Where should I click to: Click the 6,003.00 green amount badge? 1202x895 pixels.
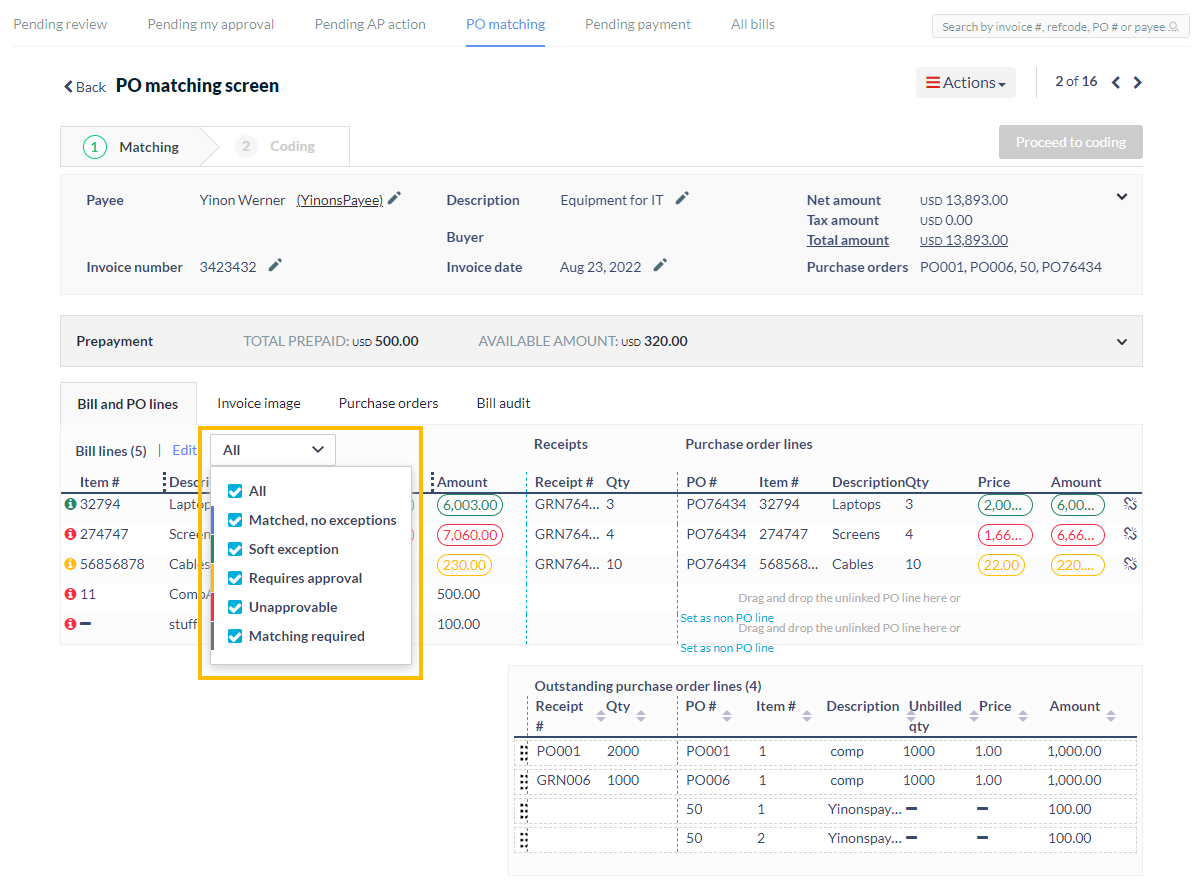click(470, 506)
